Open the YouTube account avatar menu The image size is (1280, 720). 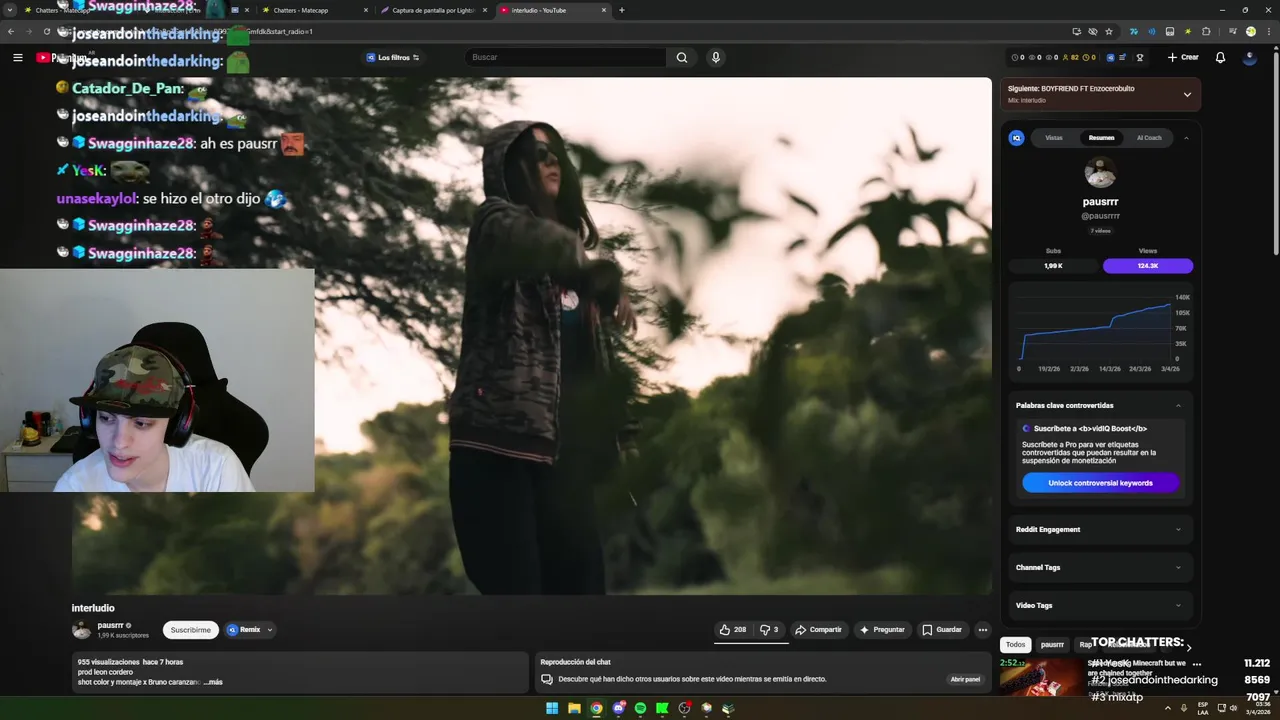point(1250,57)
